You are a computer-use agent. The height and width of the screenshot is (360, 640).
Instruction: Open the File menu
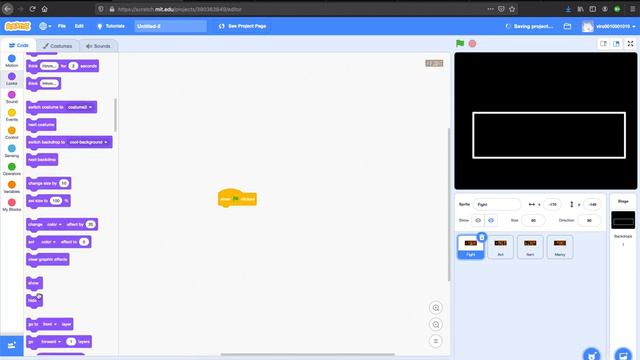click(62, 26)
